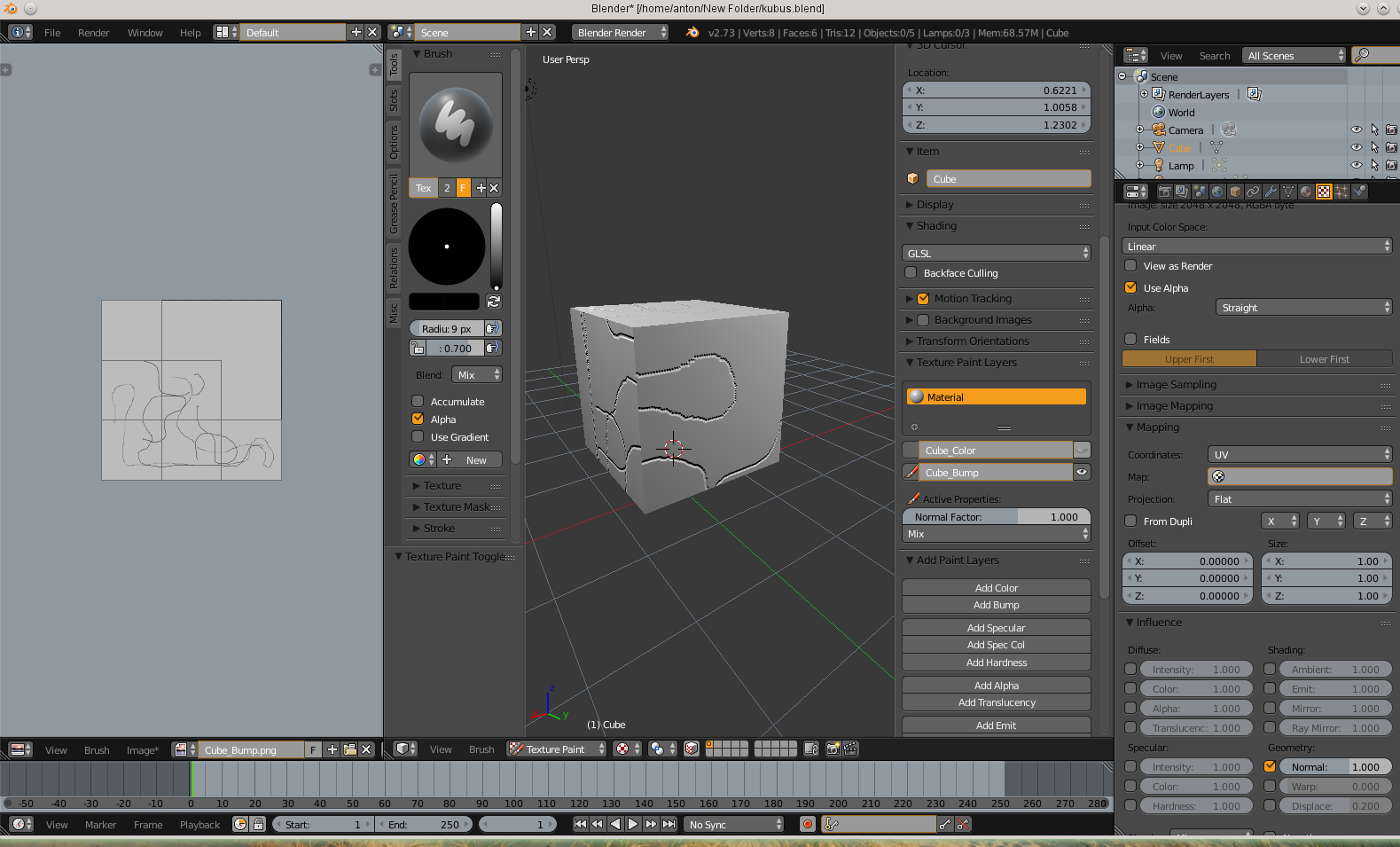
Task: Switch to the Grease Pencil tab
Action: tap(394, 204)
